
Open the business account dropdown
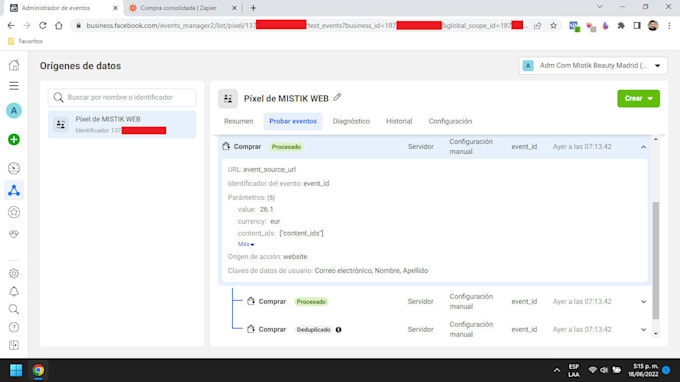pyautogui.click(x=593, y=65)
